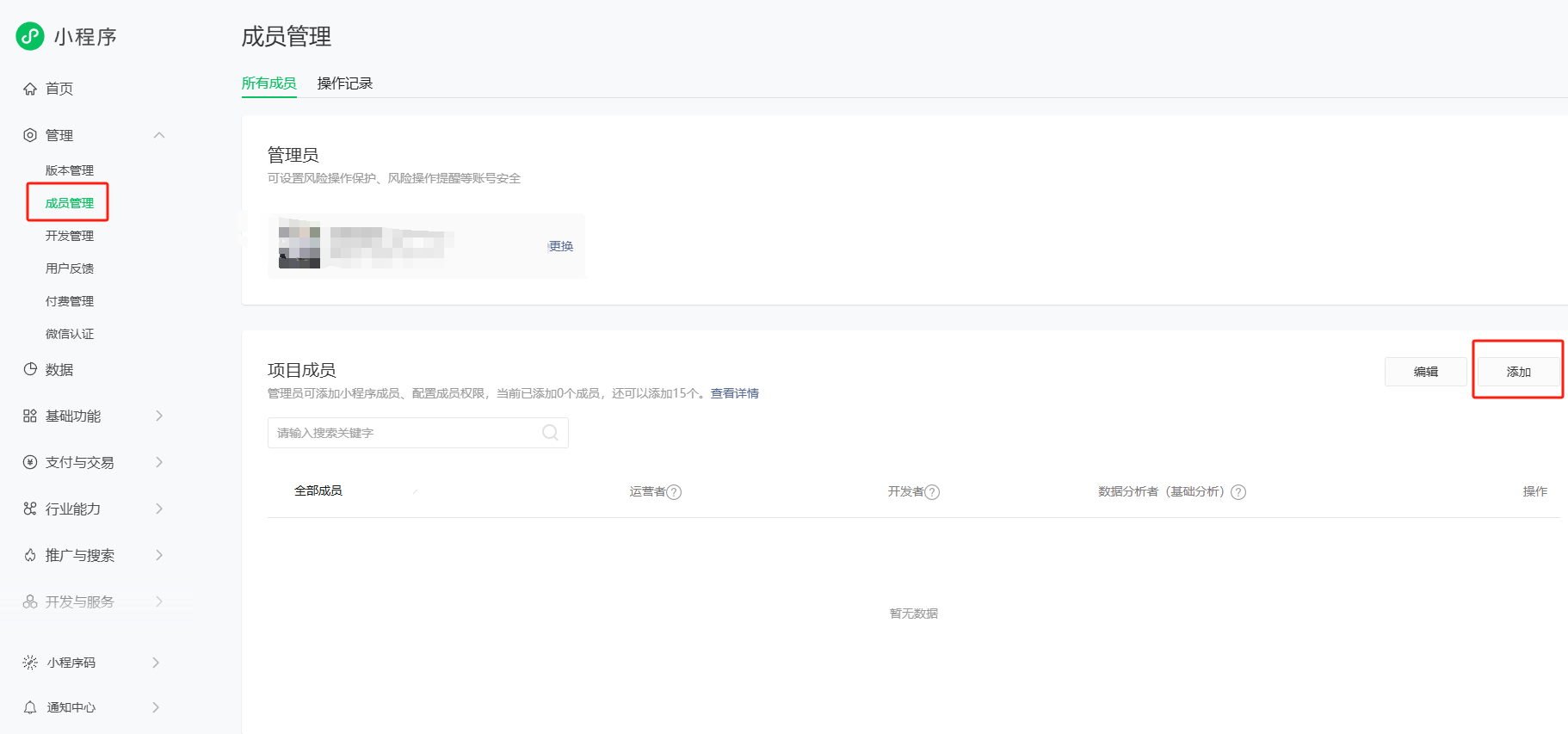Image resolution: width=1568 pixels, height=734 pixels.
Task: Click the 操作 column header
Action: tap(1535, 491)
